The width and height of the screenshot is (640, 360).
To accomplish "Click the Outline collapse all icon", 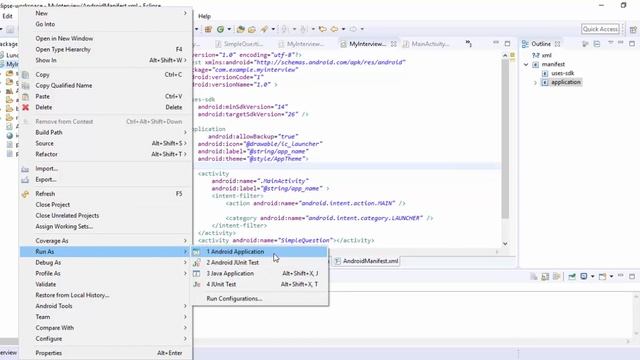I will pos(597,44).
